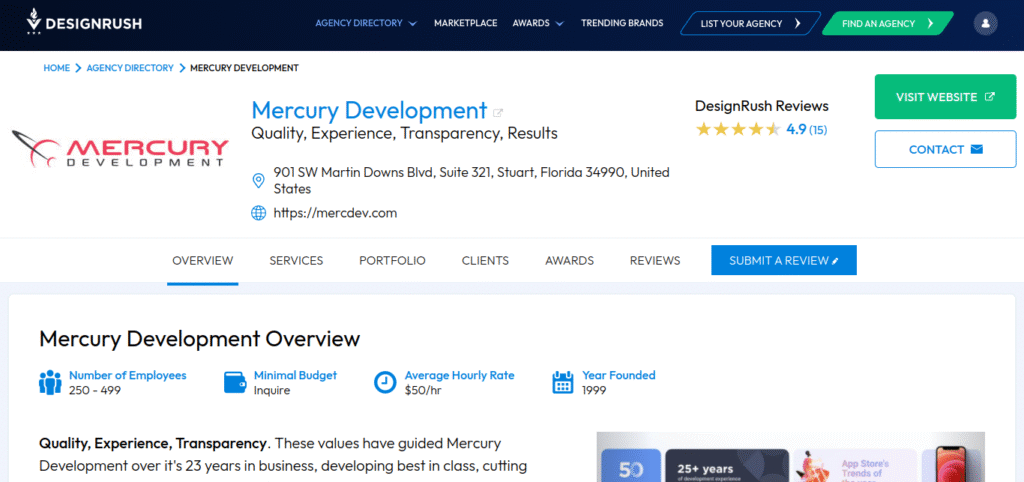Viewport: 1024px width, 482px height.
Task: Switch to the Services tab
Action: tap(296, 261)
